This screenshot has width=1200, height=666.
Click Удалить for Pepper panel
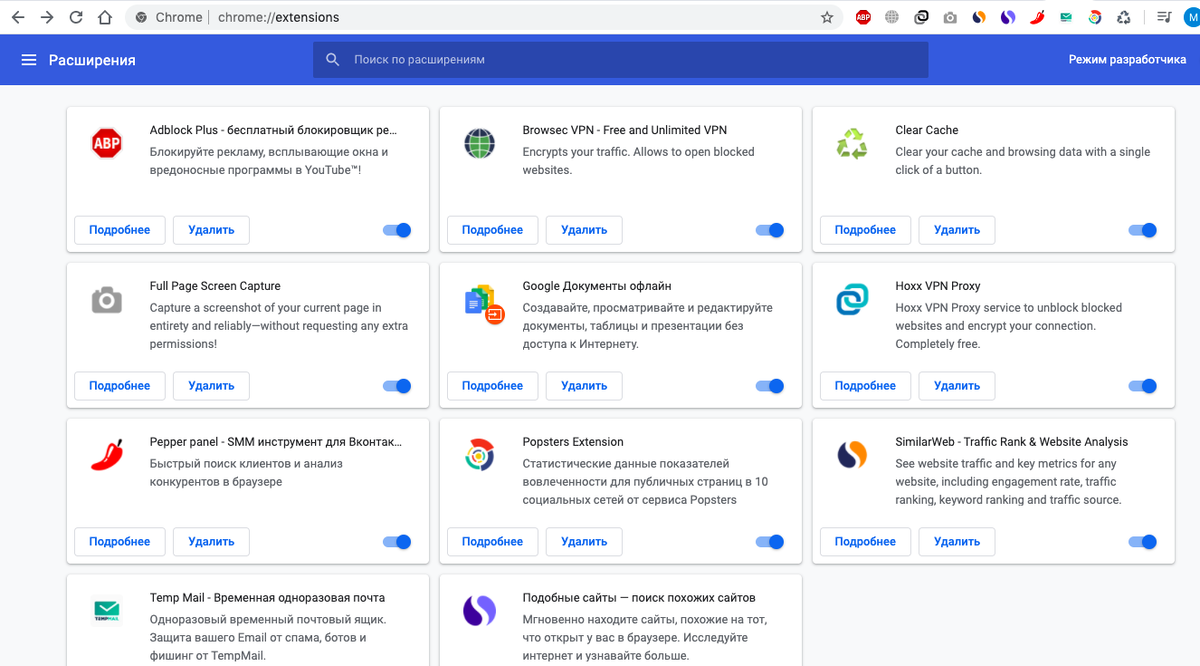(x=211, y=542)
